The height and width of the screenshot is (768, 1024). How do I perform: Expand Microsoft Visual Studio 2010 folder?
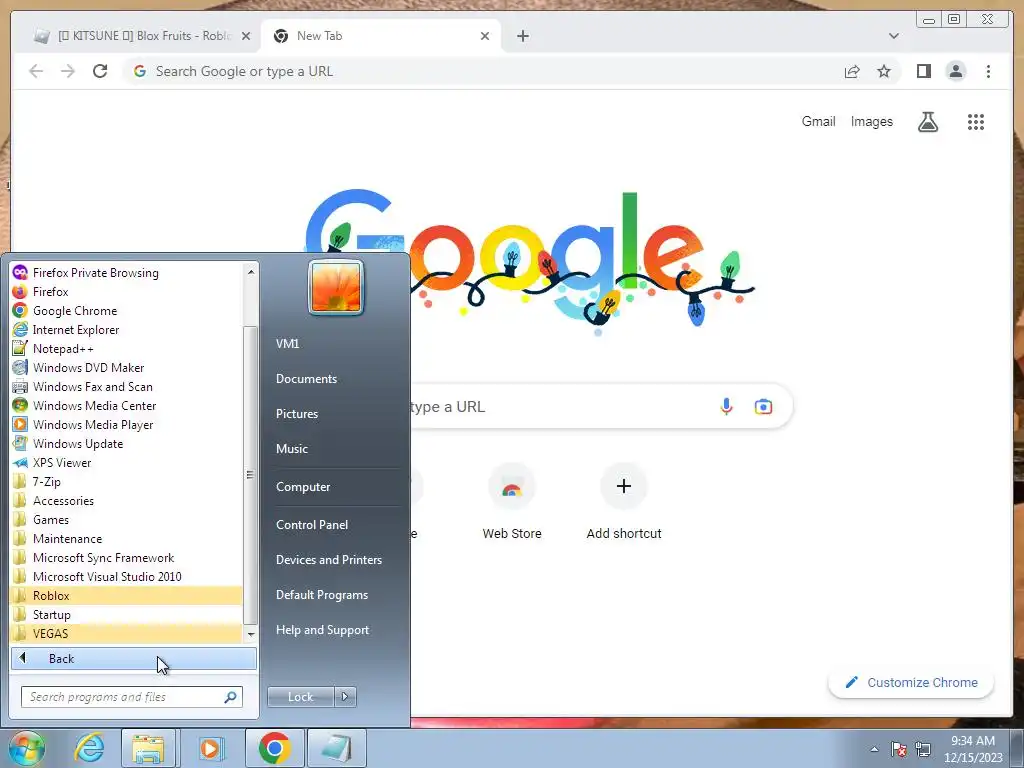[x=126, y=577]
